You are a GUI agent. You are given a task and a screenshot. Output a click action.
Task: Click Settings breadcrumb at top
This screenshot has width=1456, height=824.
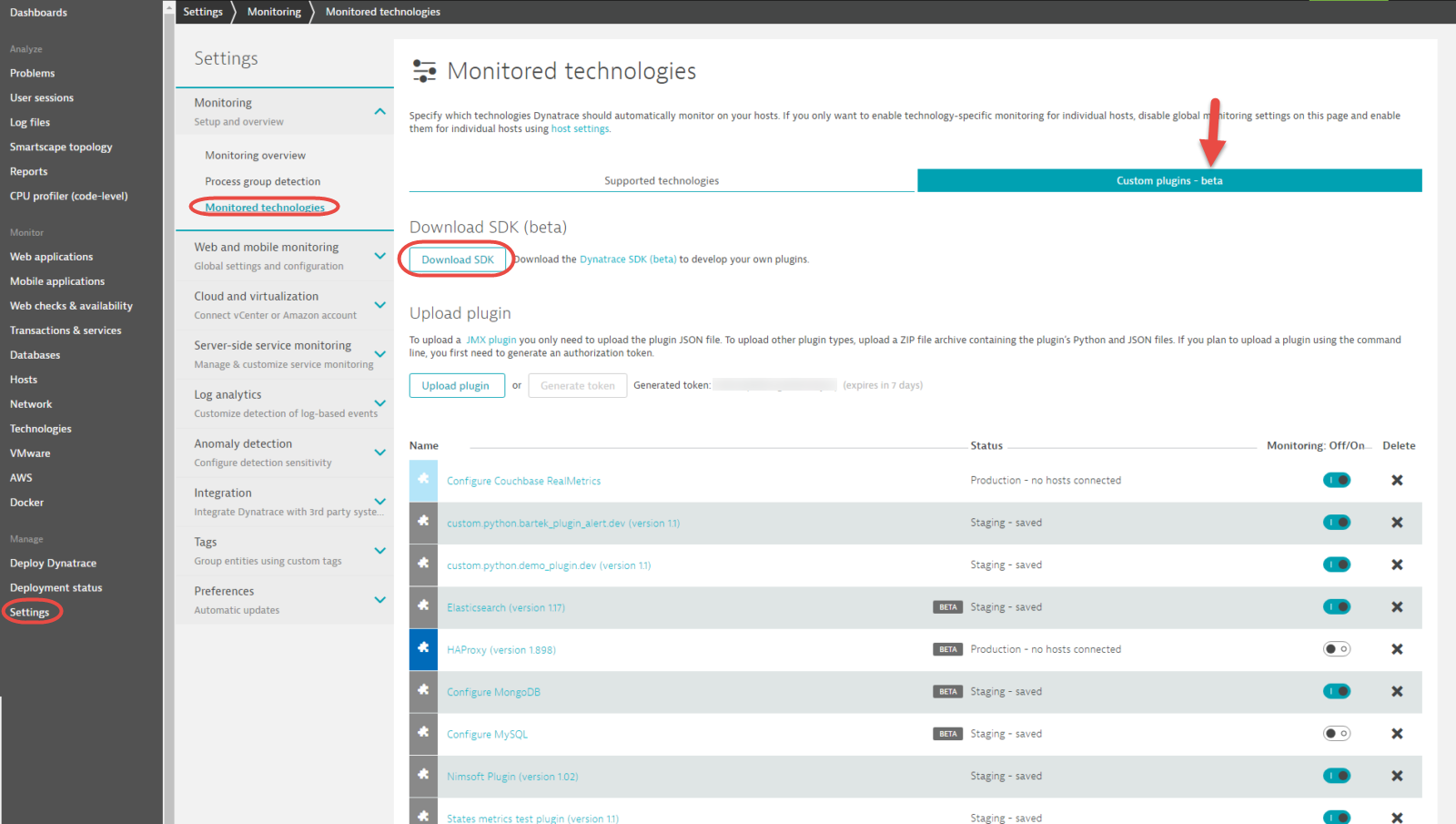pos(203,12)
